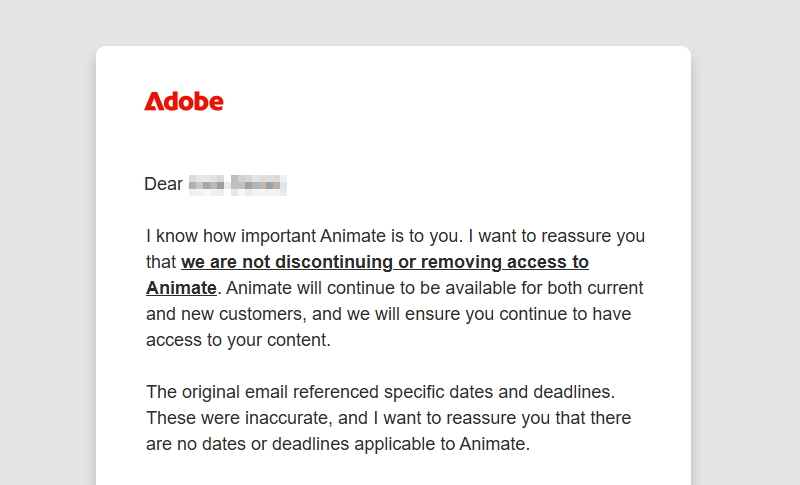Viewport: 800px width, 485px height.
Task: Click gray area above the email card
Action: pyautogui.click(x=400, y=22)
